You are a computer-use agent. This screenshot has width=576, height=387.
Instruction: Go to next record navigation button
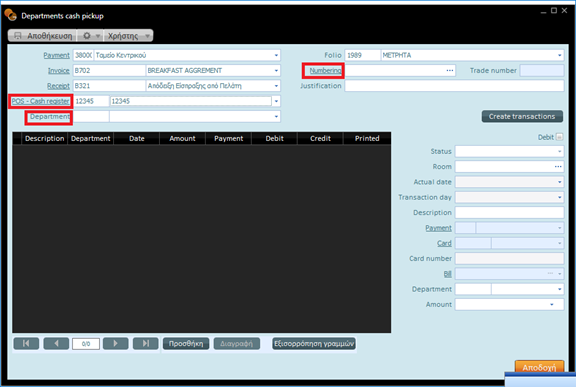(116, 343)
